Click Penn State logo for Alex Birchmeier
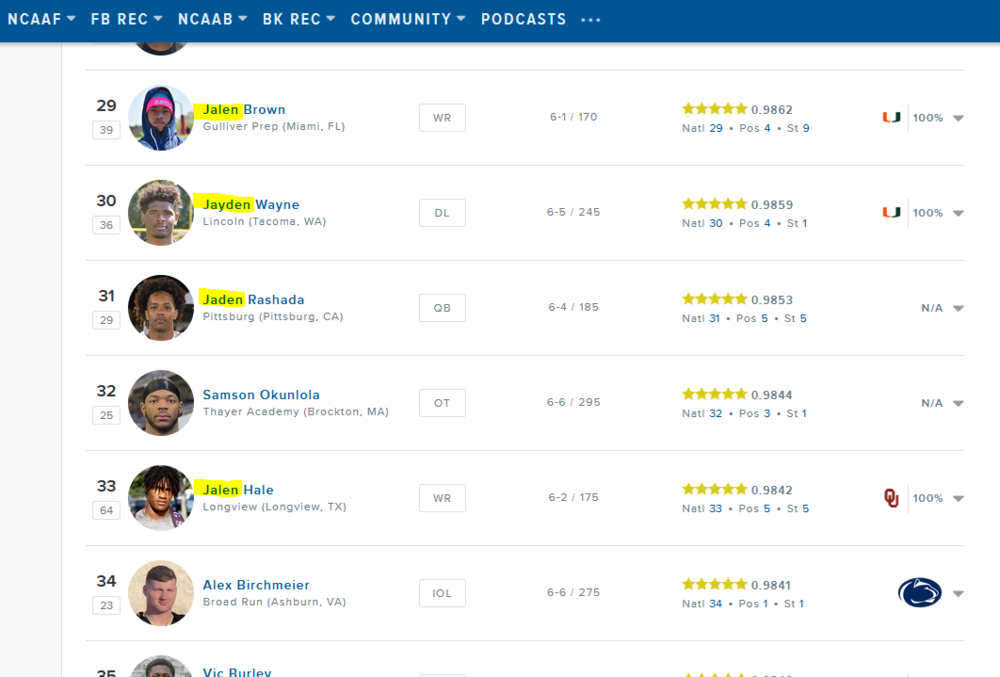Screen dimensions: 1000x677 [919, 593]
